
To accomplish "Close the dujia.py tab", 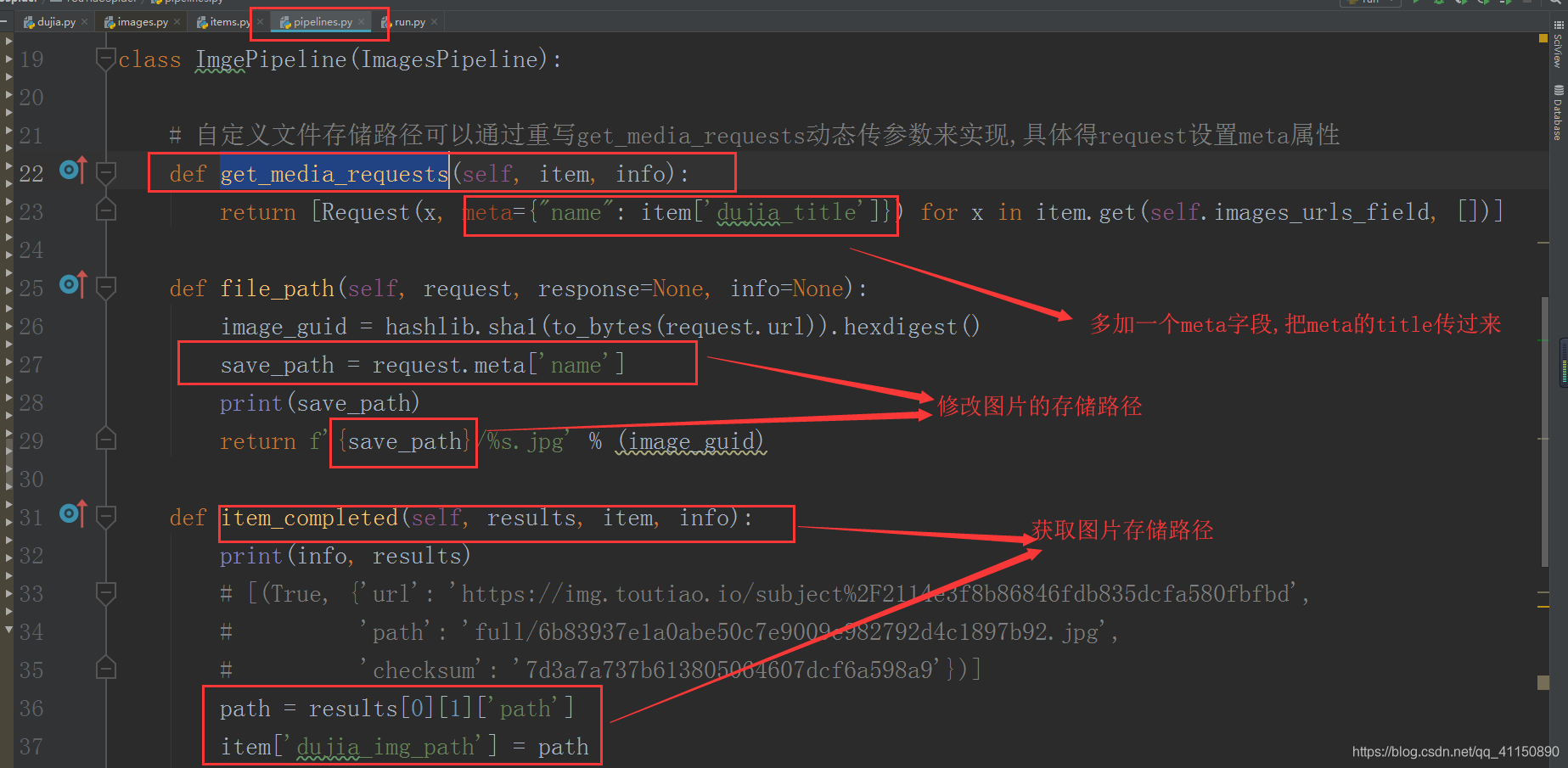I will point(85,22).
